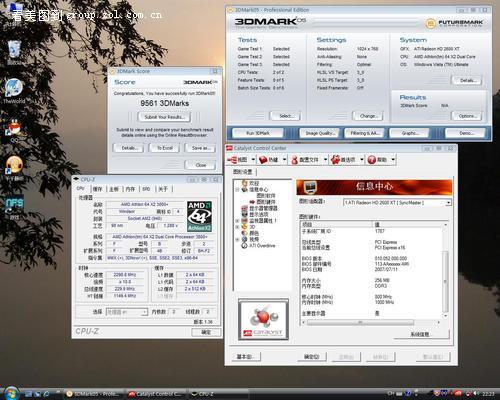The height and width of the screenshot is (400, 500).
Task: Click Run 3DMark button
Action: (x=258, y=133)
